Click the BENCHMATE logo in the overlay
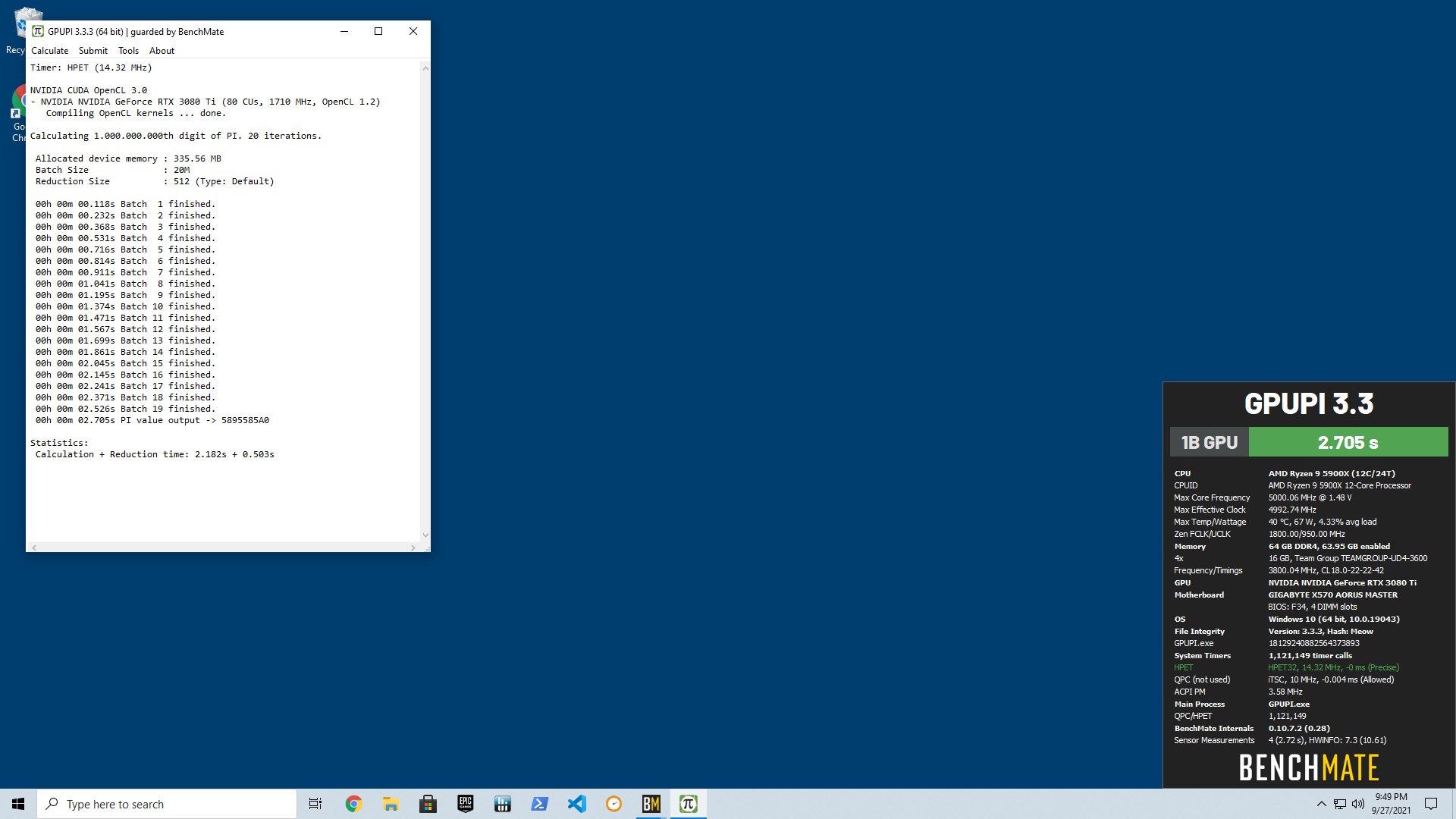Viewport: 1456px width, 819px height. (x=1308, y=767)
